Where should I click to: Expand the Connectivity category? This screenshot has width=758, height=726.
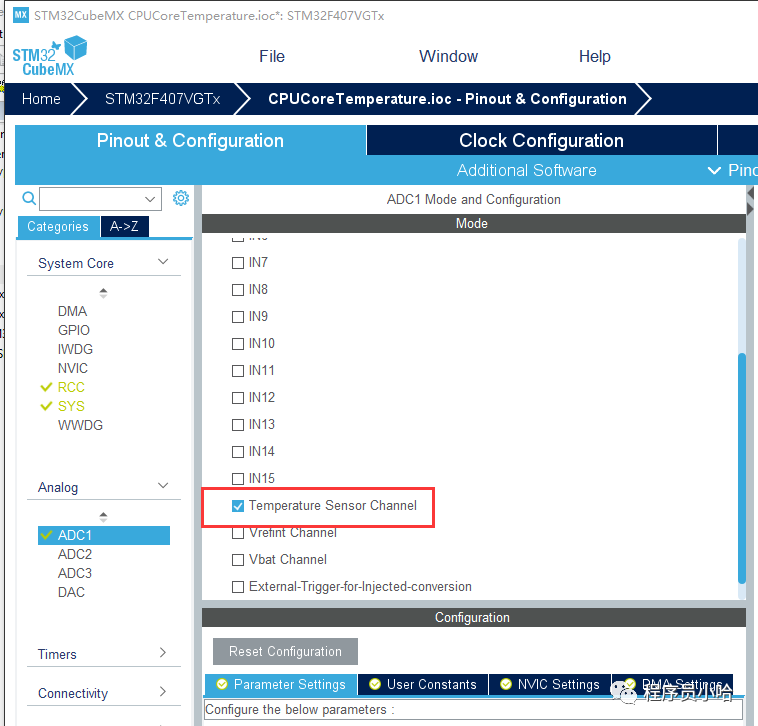coord(163,692)
